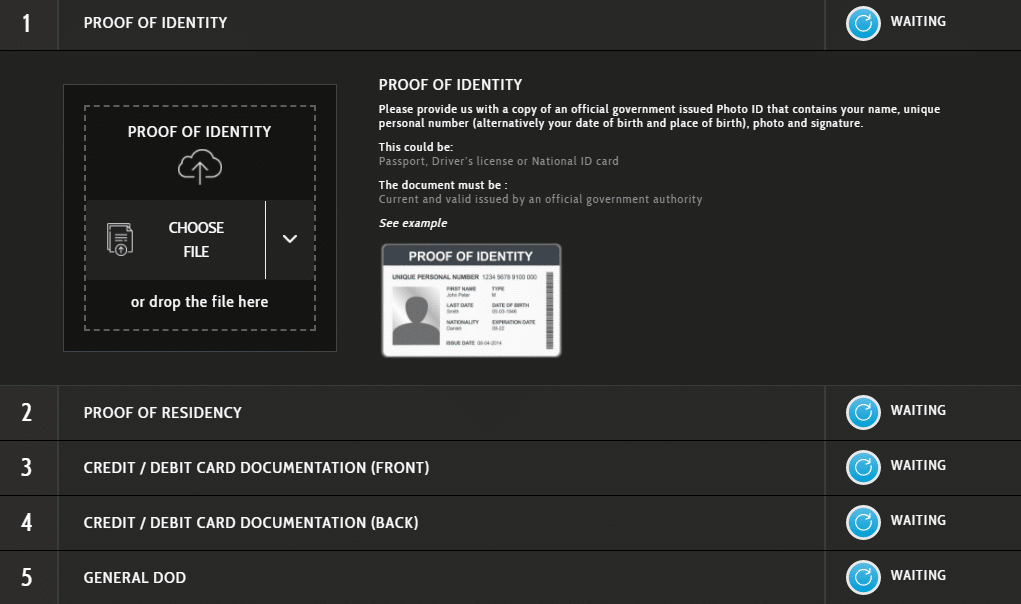The image size is (1021, 604).
Task: Click step number 5
Action: [27, 578]
